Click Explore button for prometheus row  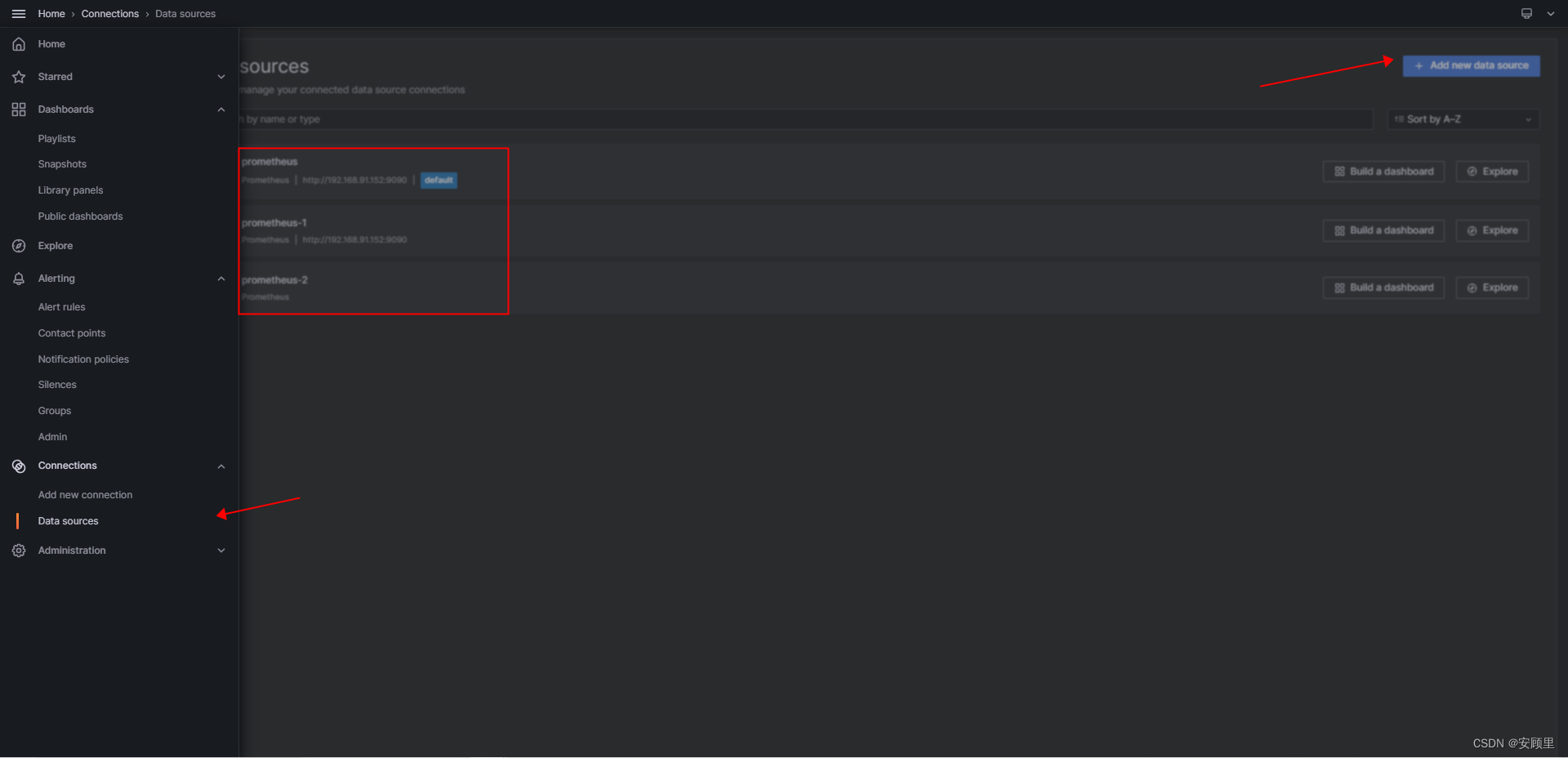pyautogui.click(x=1492, y=172)
